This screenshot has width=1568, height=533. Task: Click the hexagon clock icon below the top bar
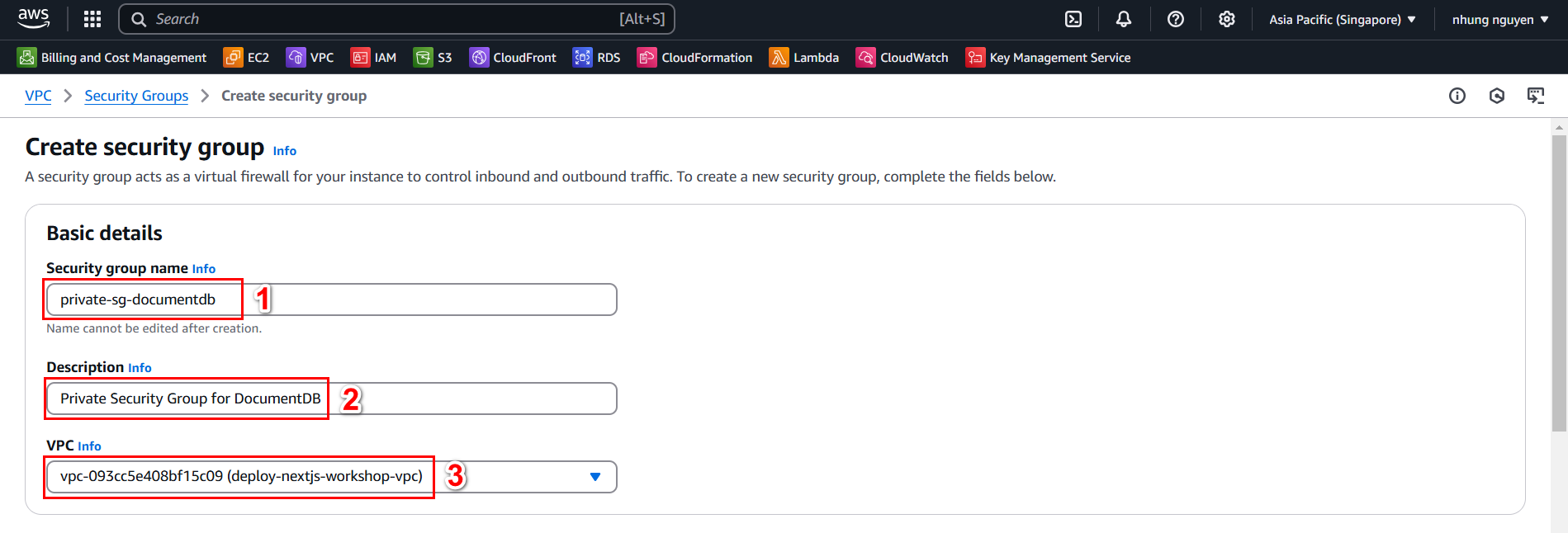click(x=1497, y=96)
